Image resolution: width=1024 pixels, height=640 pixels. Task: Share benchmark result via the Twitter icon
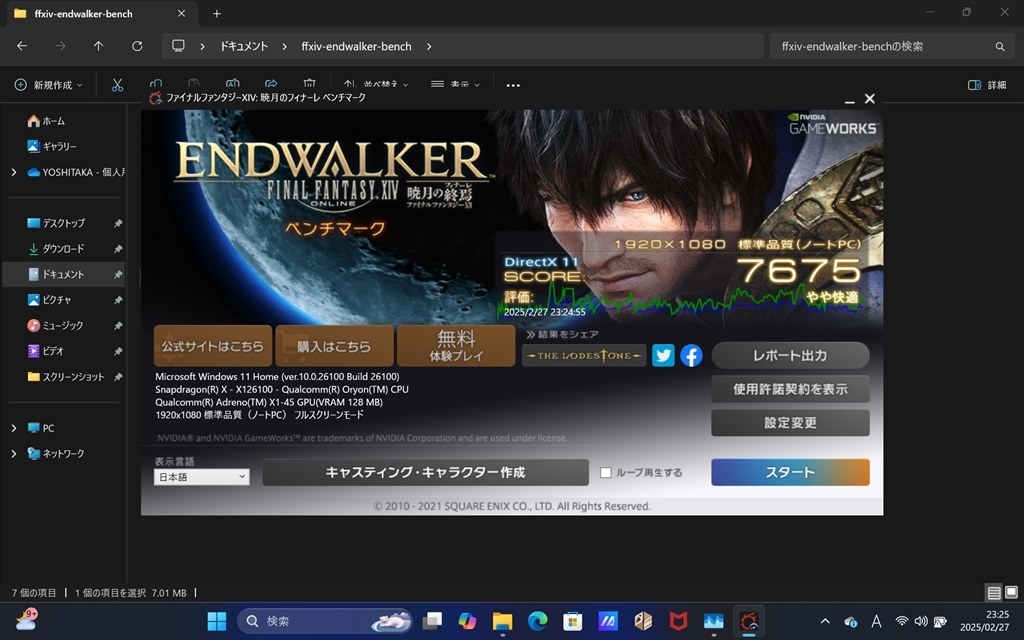663,354
